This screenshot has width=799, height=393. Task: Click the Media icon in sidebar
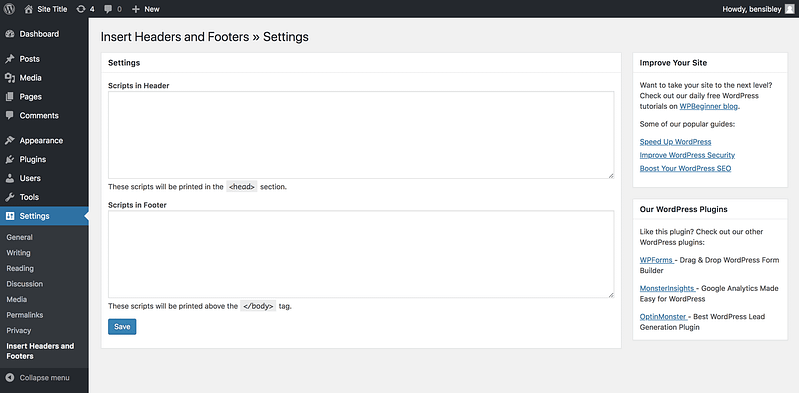(10, 78)
